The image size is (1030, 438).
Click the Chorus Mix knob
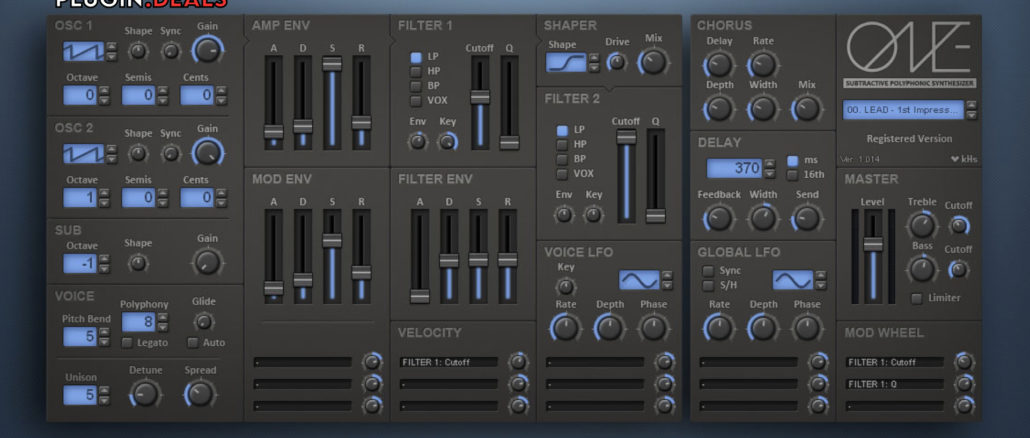[807, 108]
